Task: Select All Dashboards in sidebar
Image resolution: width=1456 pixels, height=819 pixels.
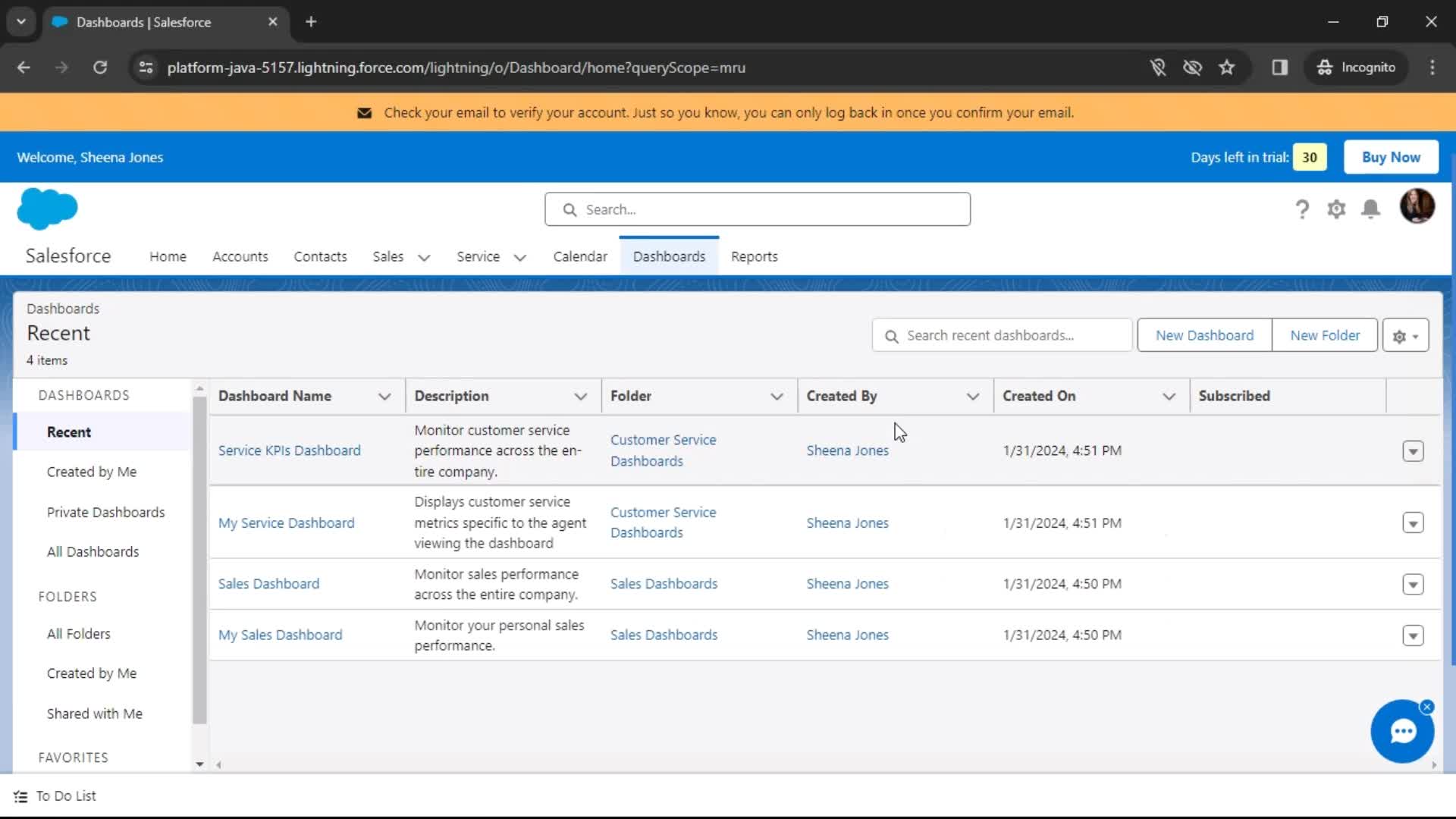Action: pyautogui.click(x=93, y=552)
